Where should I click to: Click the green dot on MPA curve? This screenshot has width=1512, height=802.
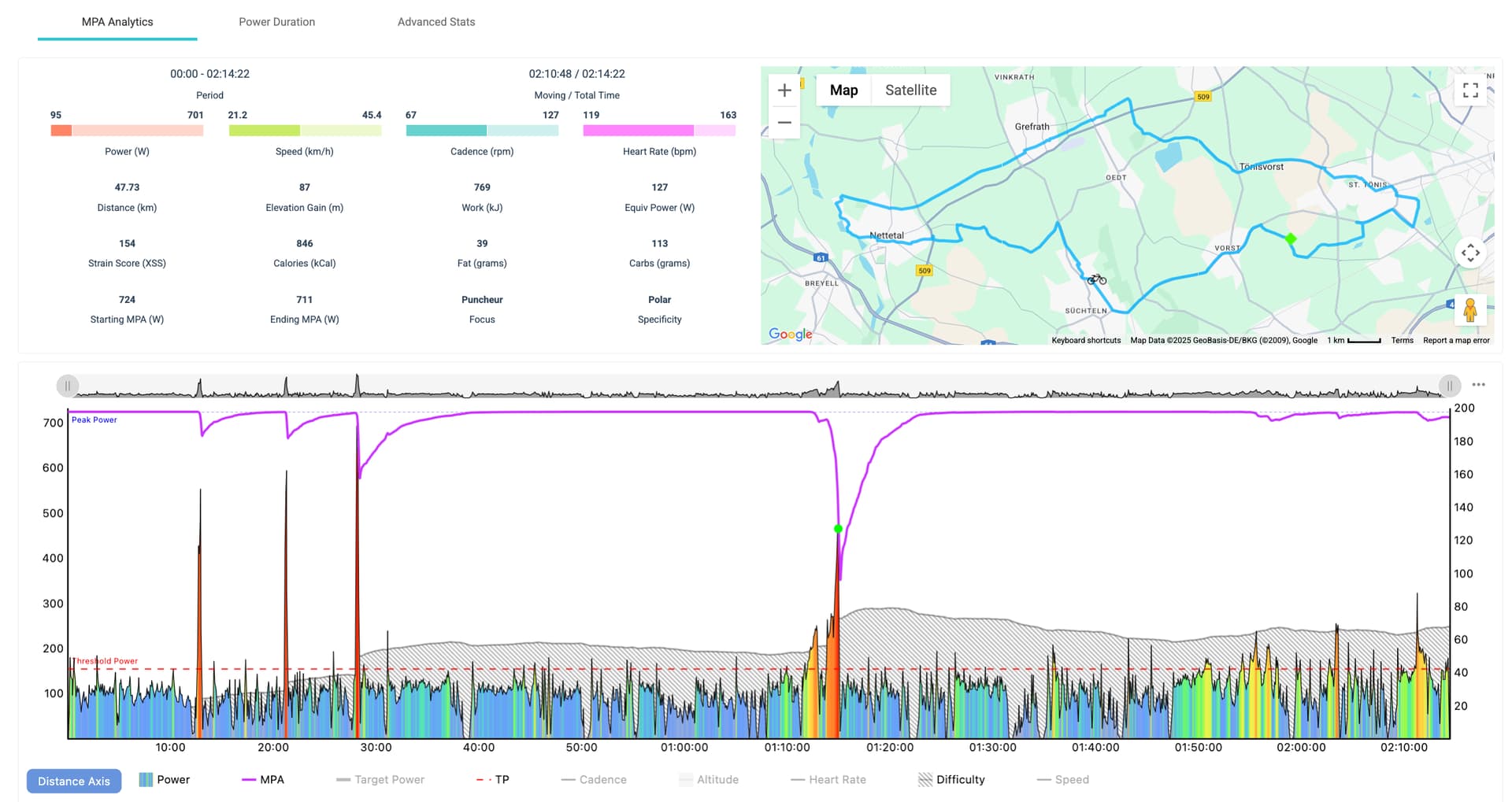[838, 529]
